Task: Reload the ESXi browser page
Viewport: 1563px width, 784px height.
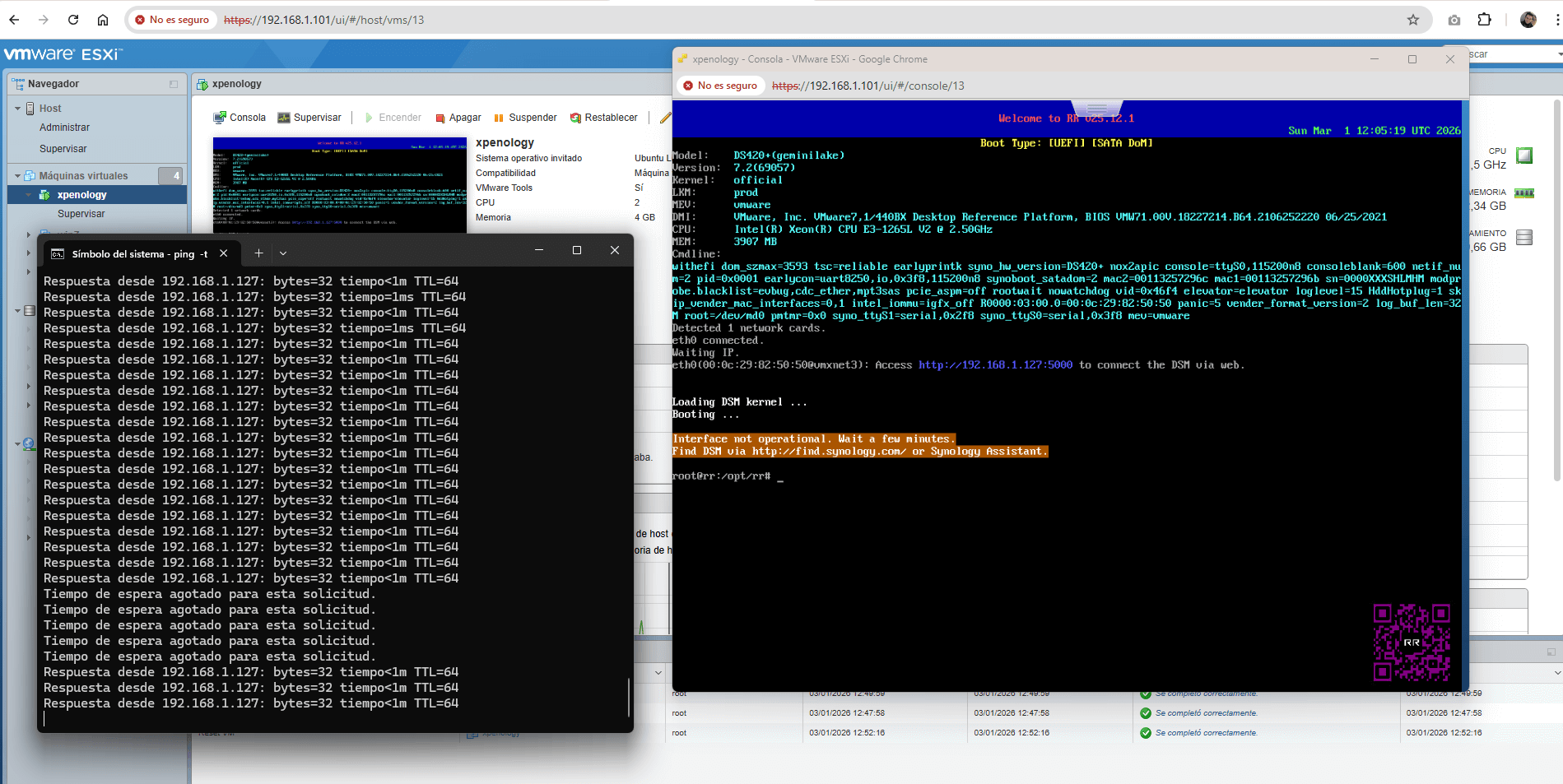Action: [73, 20]
